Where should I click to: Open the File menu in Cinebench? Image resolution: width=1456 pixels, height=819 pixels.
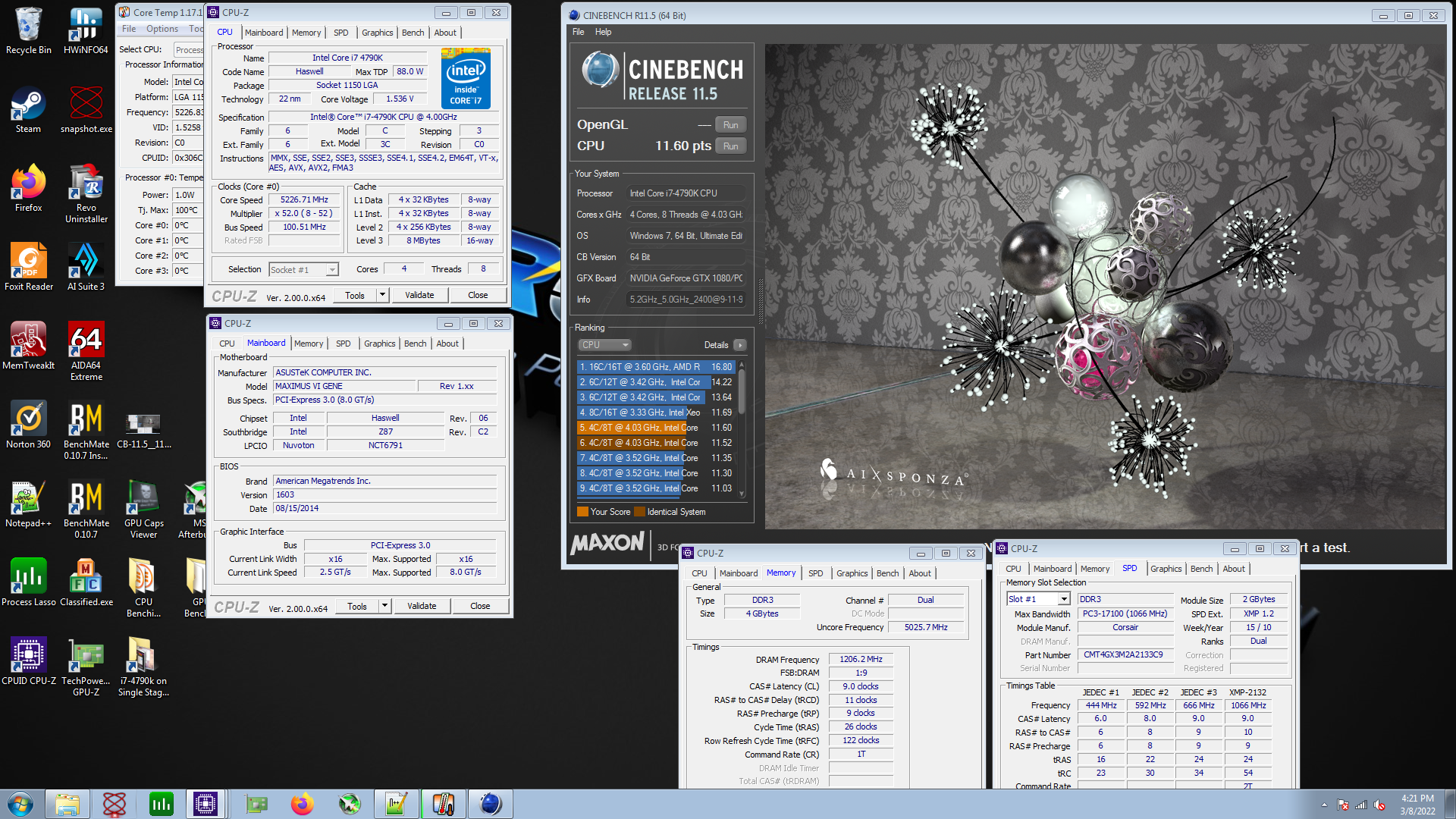(x=578, y=32)
